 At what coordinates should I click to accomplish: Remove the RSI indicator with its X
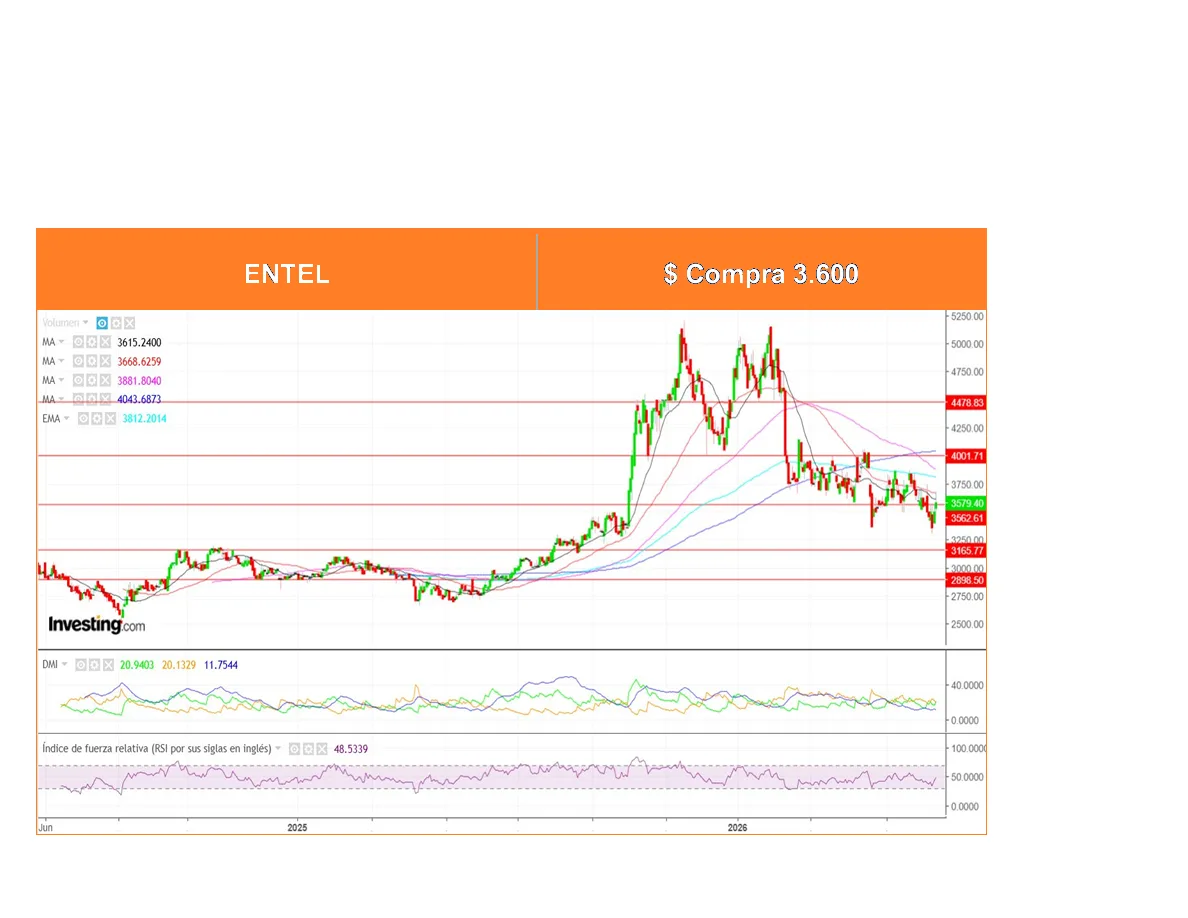tap(322, 749)
